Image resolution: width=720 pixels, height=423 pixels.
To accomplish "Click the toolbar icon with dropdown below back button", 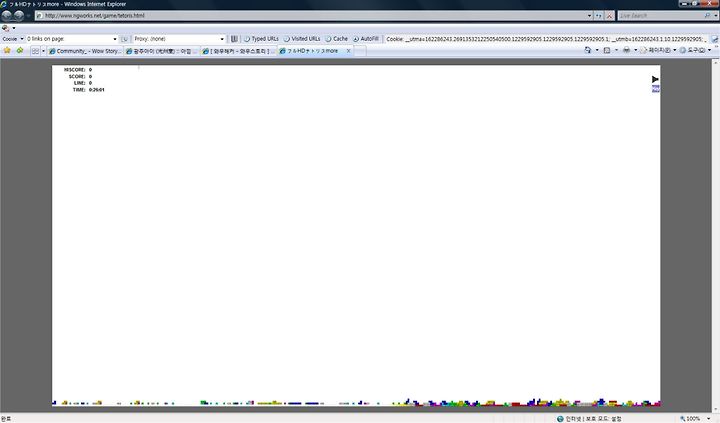I will click(x=8, y=28).
